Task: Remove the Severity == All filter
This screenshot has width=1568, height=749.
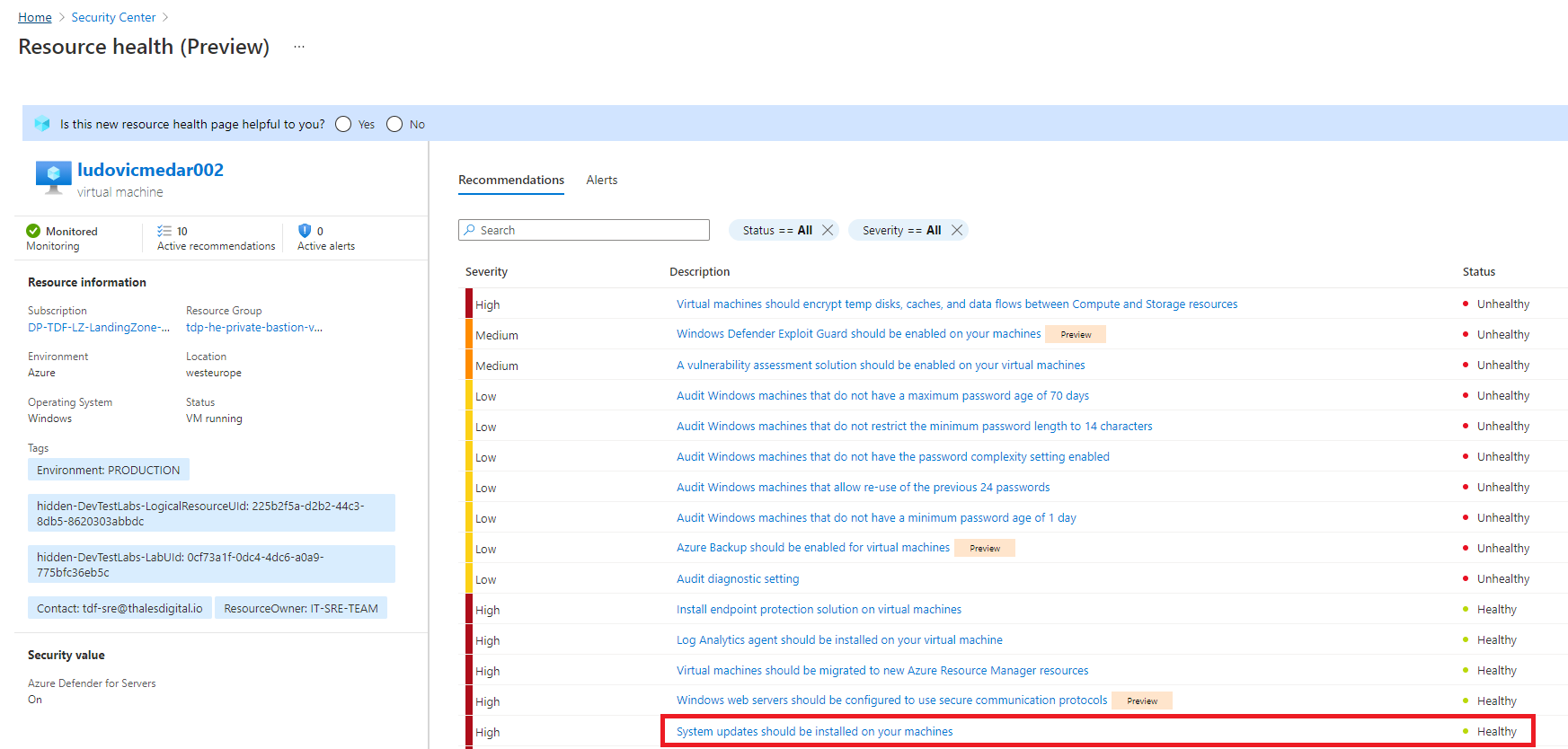Action: [x=957, y=230]
